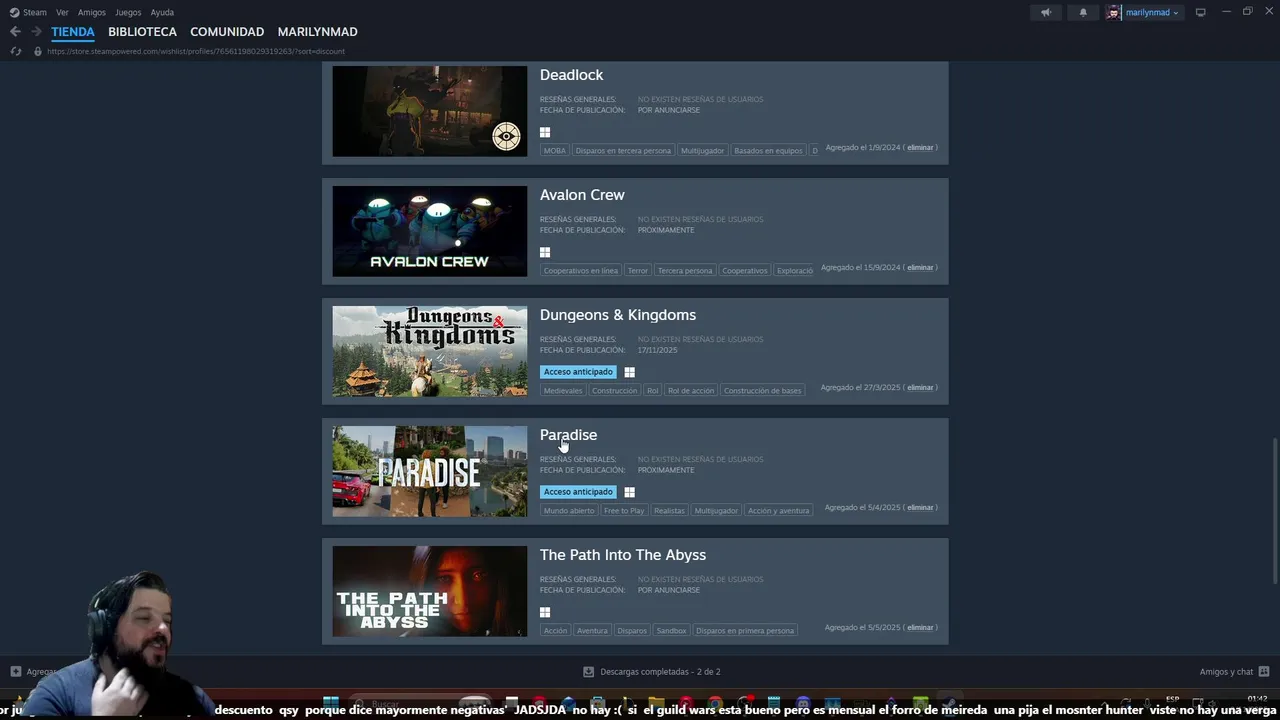Open the Dungeons & Kingdoms title

click(618, 315)
